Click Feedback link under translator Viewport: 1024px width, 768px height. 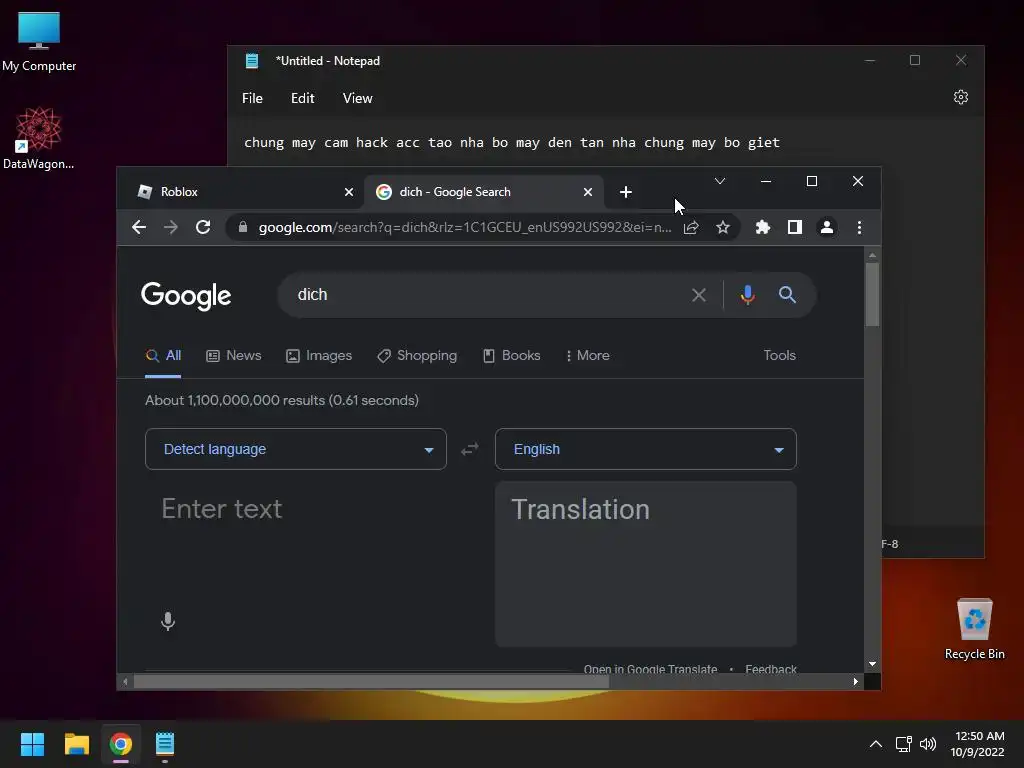point(771,669)
